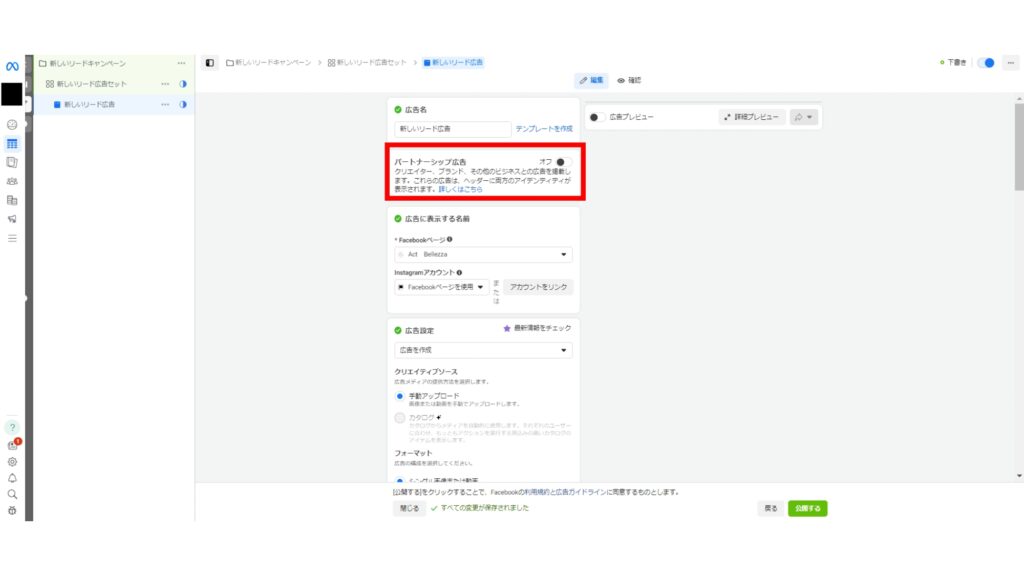This screenshot has height=576, width=1024.
Task: Click the megaphone ads icon in sidebar
Action: click(x=12, y=217)
